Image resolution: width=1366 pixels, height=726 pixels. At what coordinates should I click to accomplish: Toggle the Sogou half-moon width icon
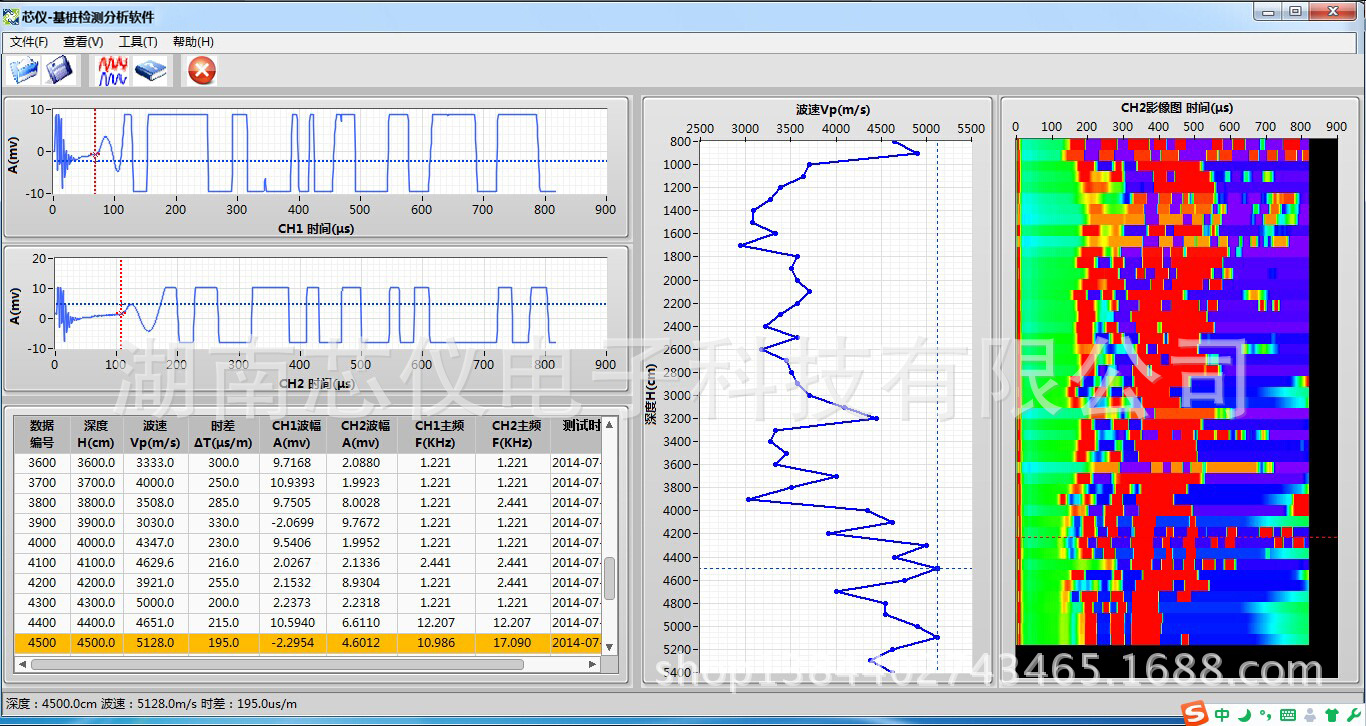(x=1246, y=714)
